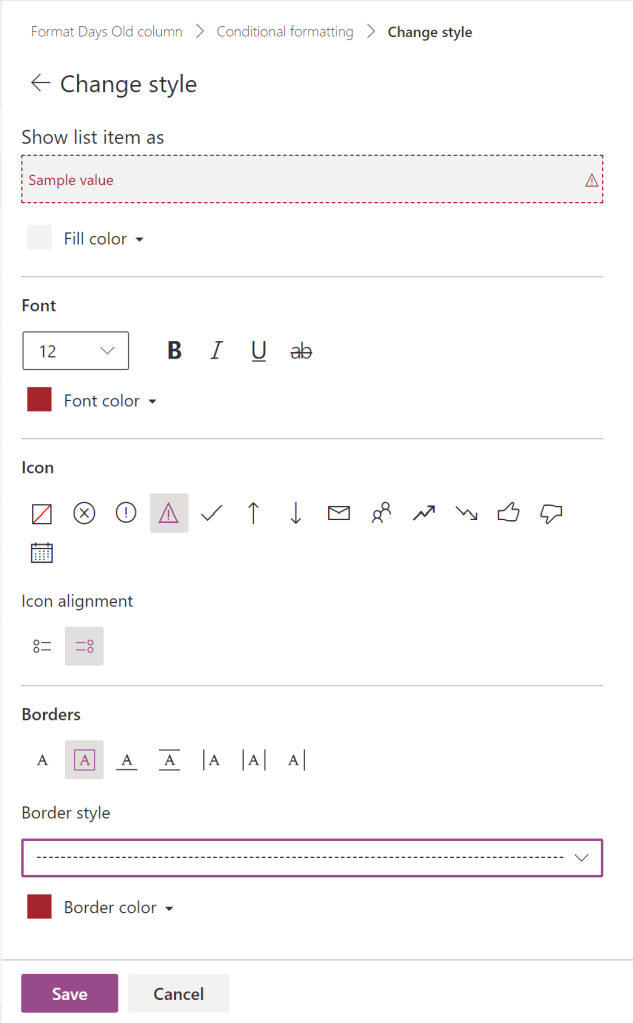Go to Conditional formatting breadcrumb
The width and height of the screenshot is (633, 1023).
click(285, 32)
